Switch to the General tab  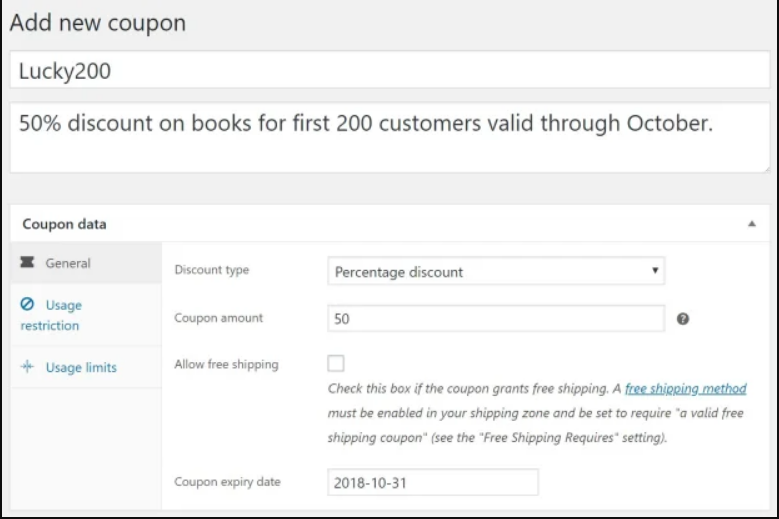tap(68, 263)
